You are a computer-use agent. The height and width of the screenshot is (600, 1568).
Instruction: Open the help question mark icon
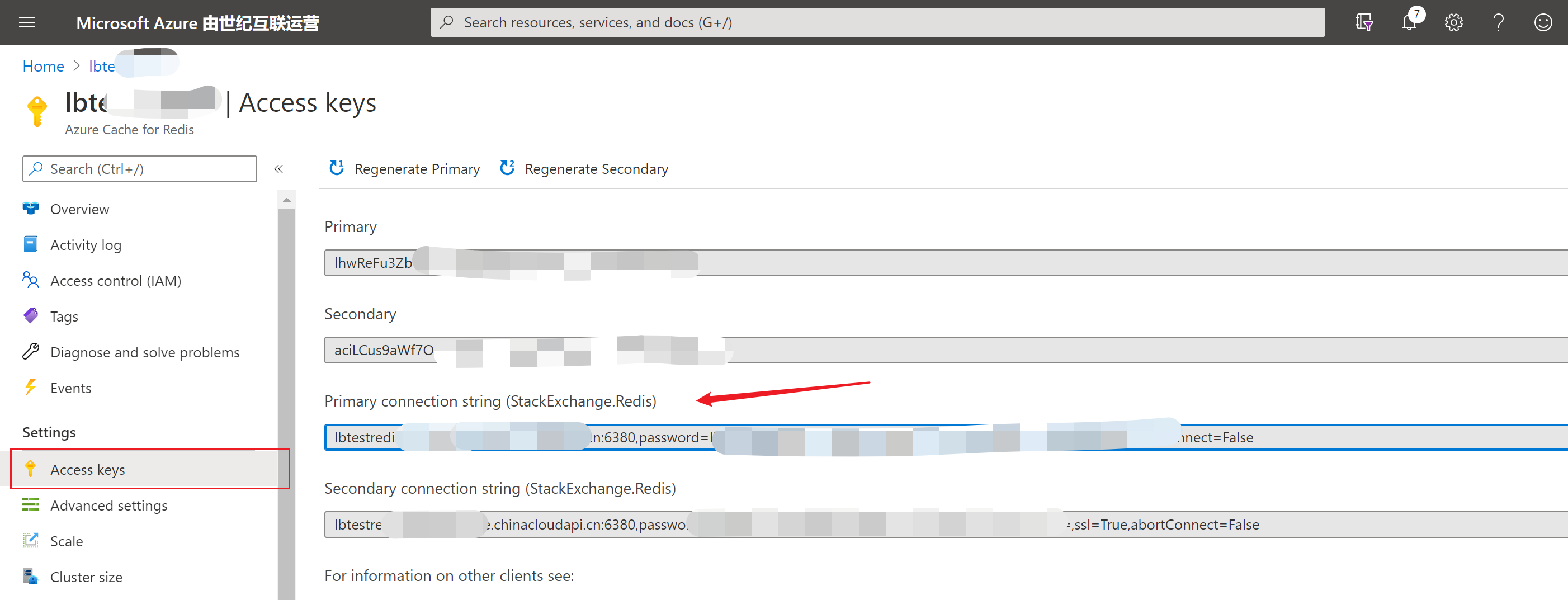click(x=1499, y=22)
